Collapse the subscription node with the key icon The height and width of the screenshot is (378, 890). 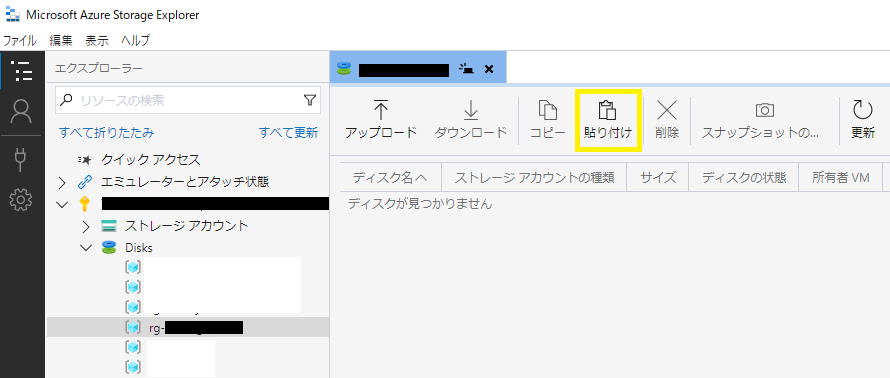[62, 204]
